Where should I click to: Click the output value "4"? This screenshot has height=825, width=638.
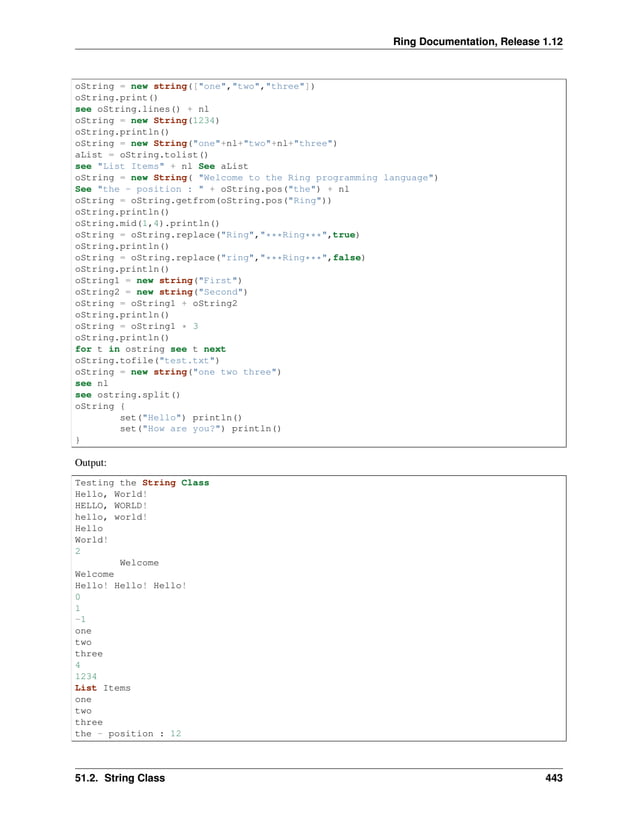pyautogui.click(x=78, y=665)
